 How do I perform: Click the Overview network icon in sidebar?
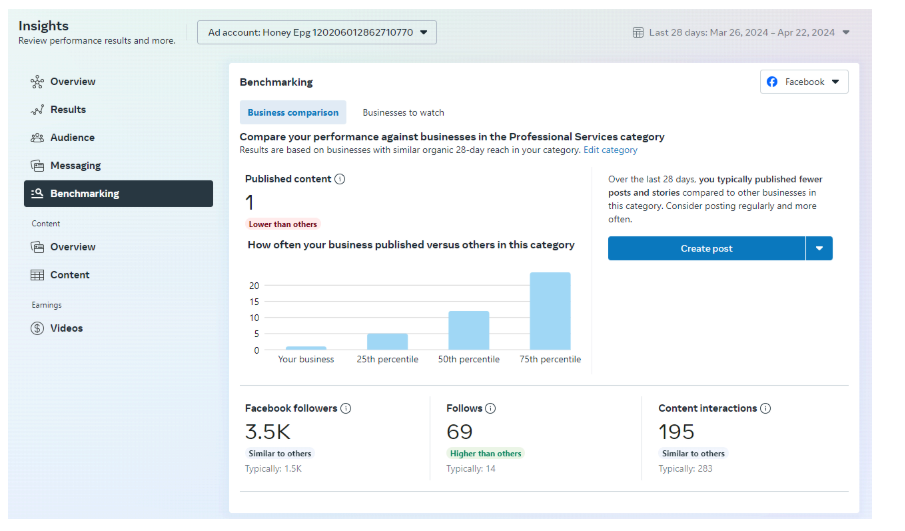37,82
